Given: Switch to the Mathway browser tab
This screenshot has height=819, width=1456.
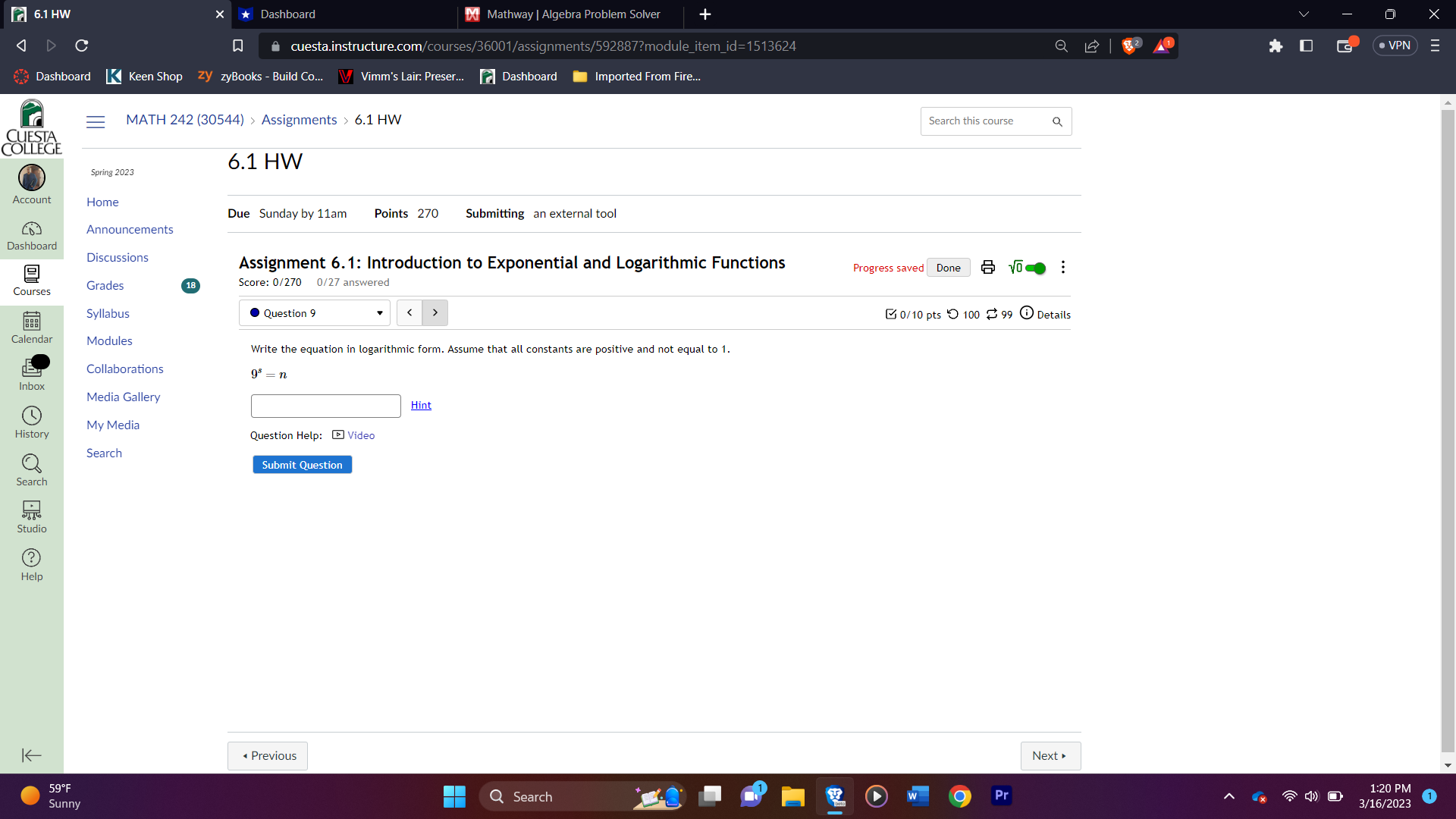Looking at the screenshot, I should (x=573, y=14).
